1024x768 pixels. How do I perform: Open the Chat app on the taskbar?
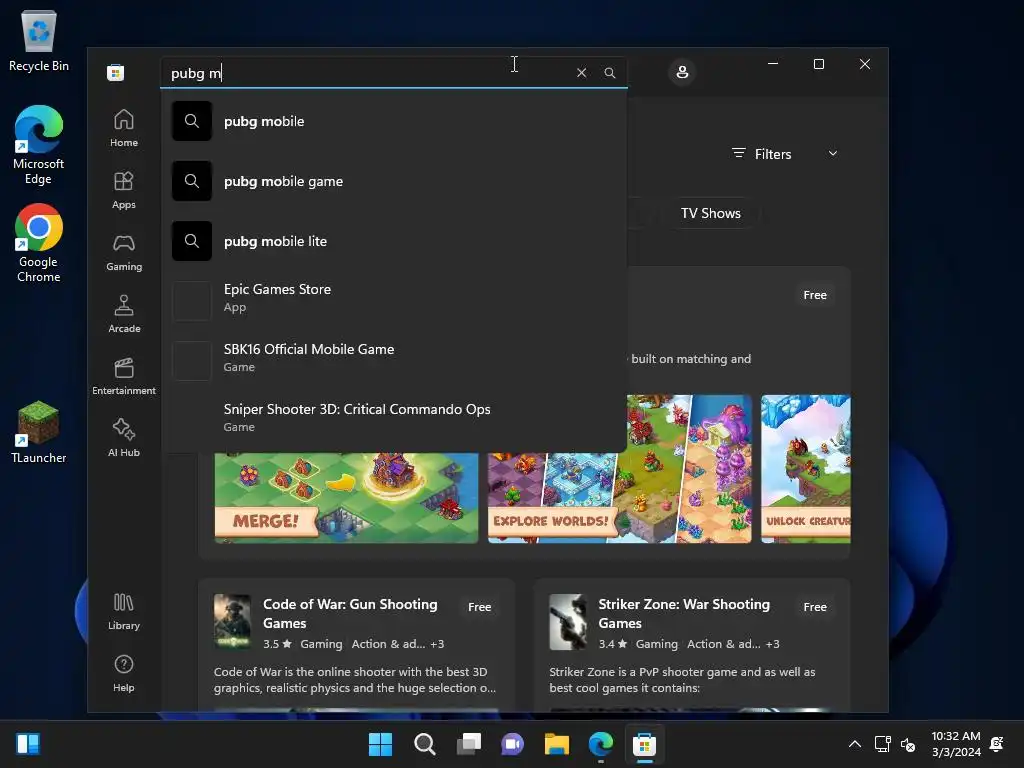513,744
